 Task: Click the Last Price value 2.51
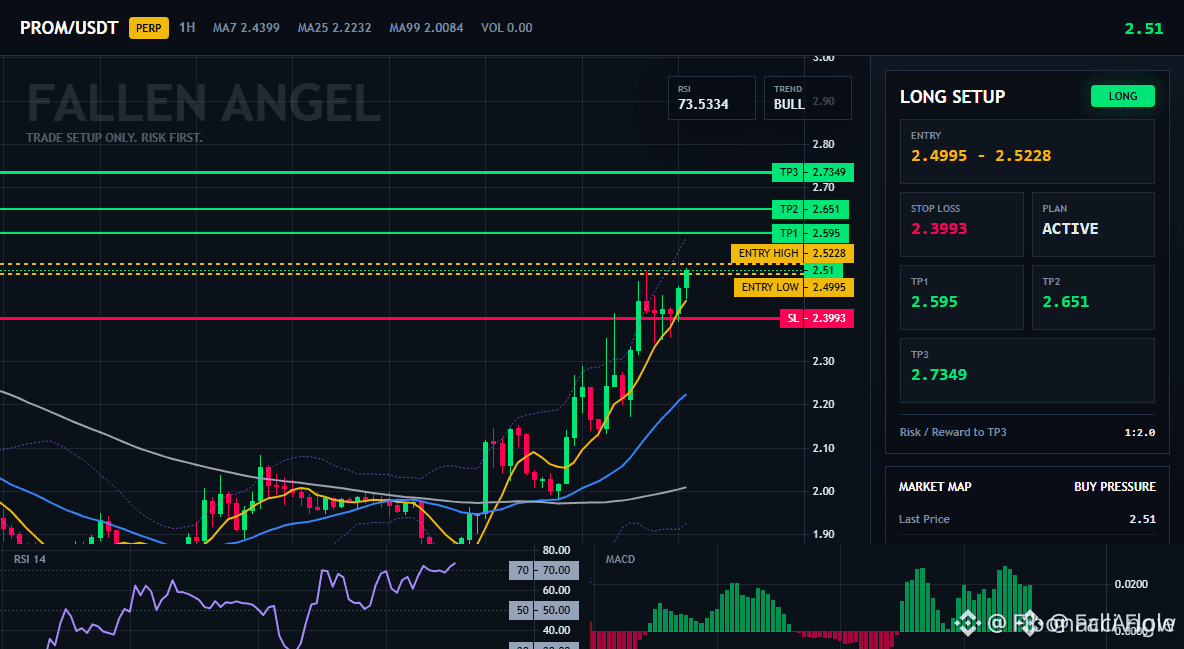click(x=1142, y=519)
